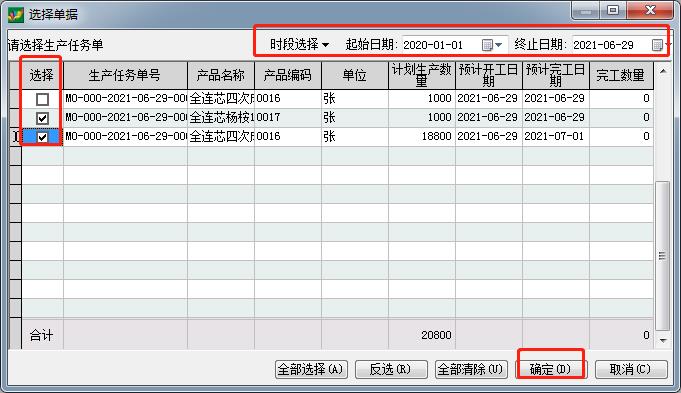Viewport: 681px width, 393px height.
Task: Uncheck the checkbox for product code 0017
Action: coord(42,118)
